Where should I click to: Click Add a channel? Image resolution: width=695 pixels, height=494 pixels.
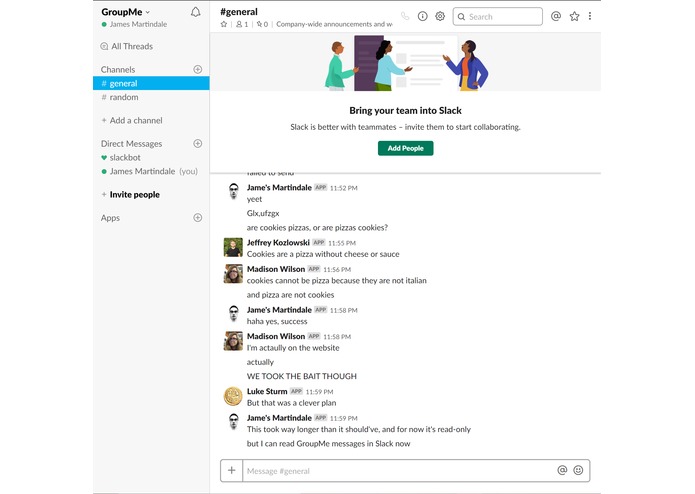pyautogui.click(x=132, y=121)
